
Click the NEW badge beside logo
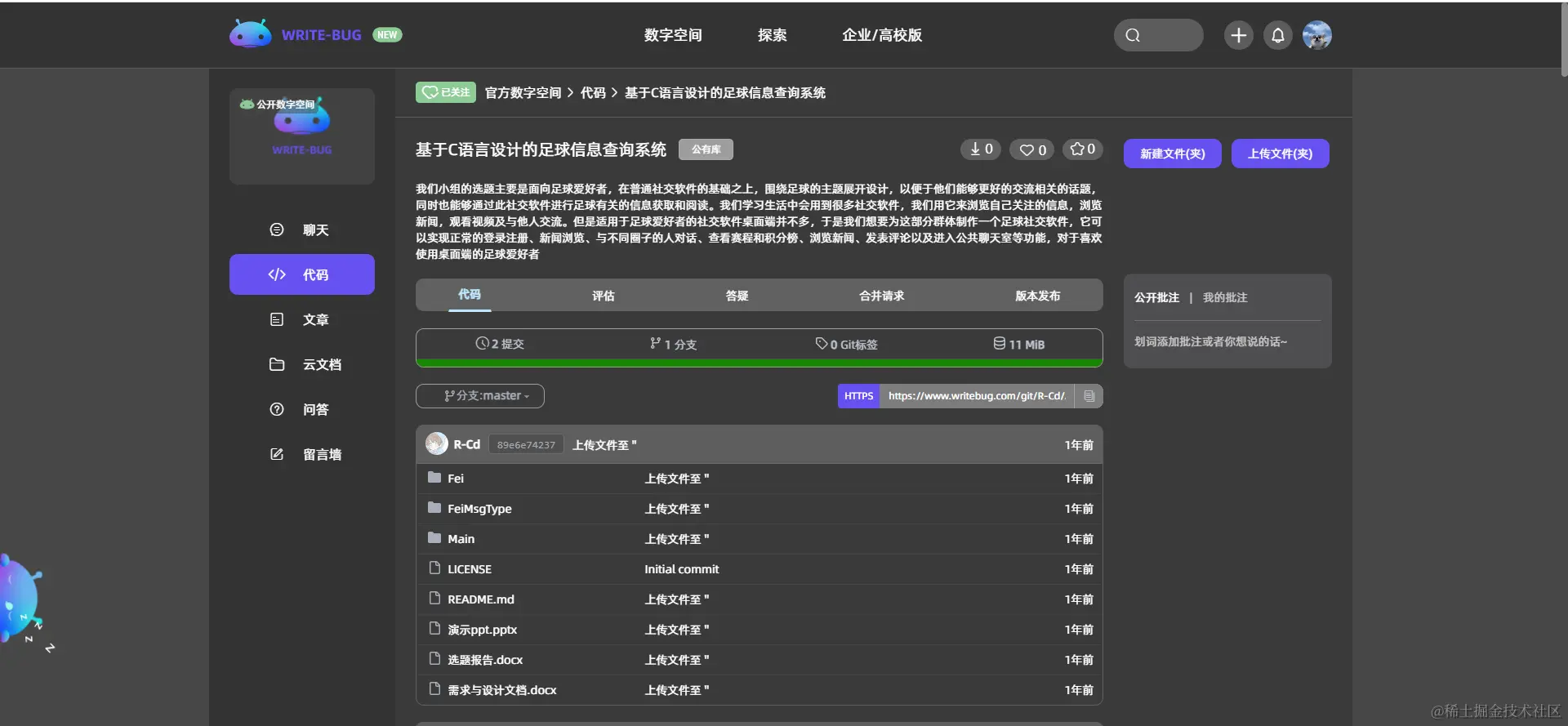pyautogui.click(x=387, y=34)
